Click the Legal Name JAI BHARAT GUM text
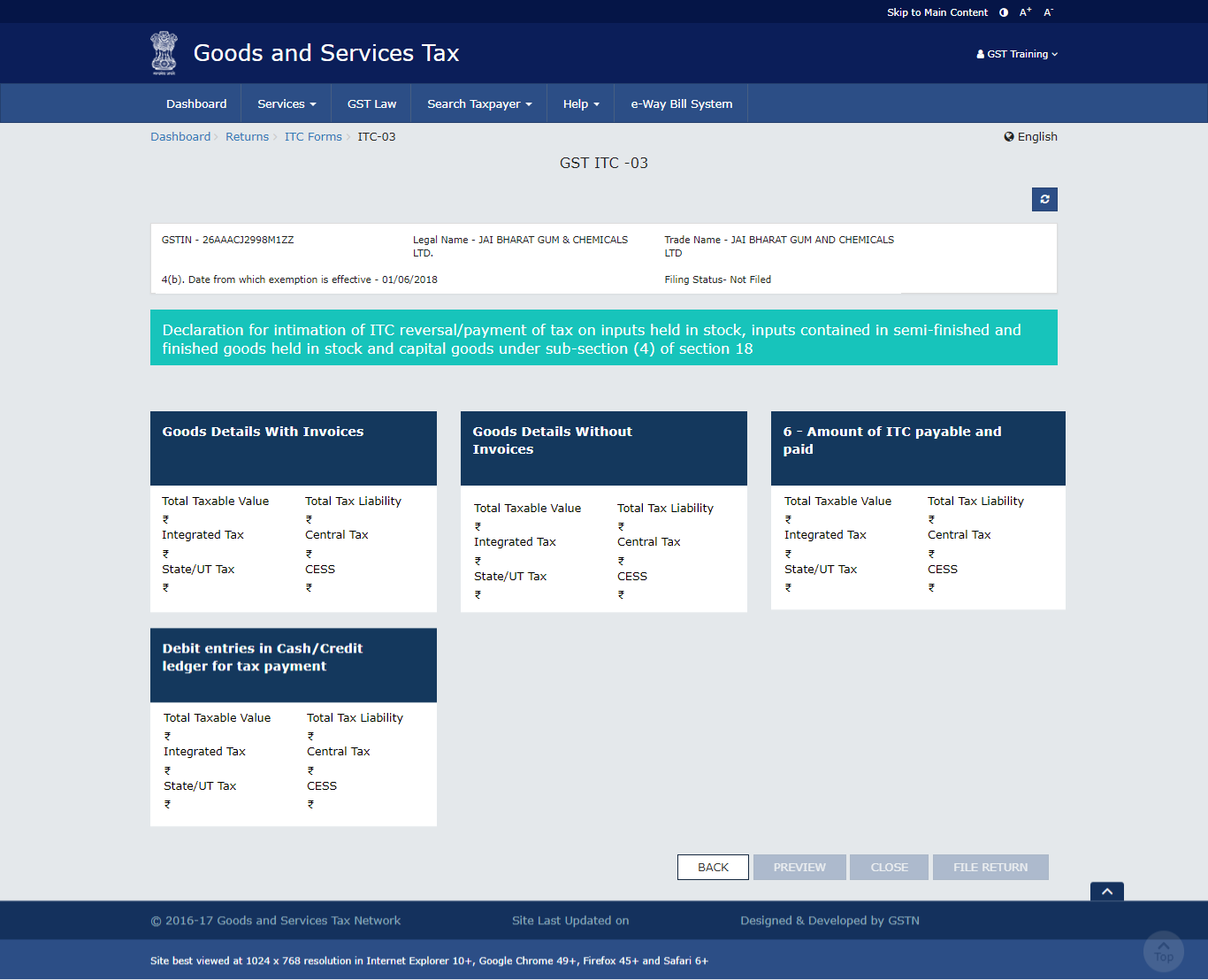This screenshot has height=980, width=1208. (520, 246)
